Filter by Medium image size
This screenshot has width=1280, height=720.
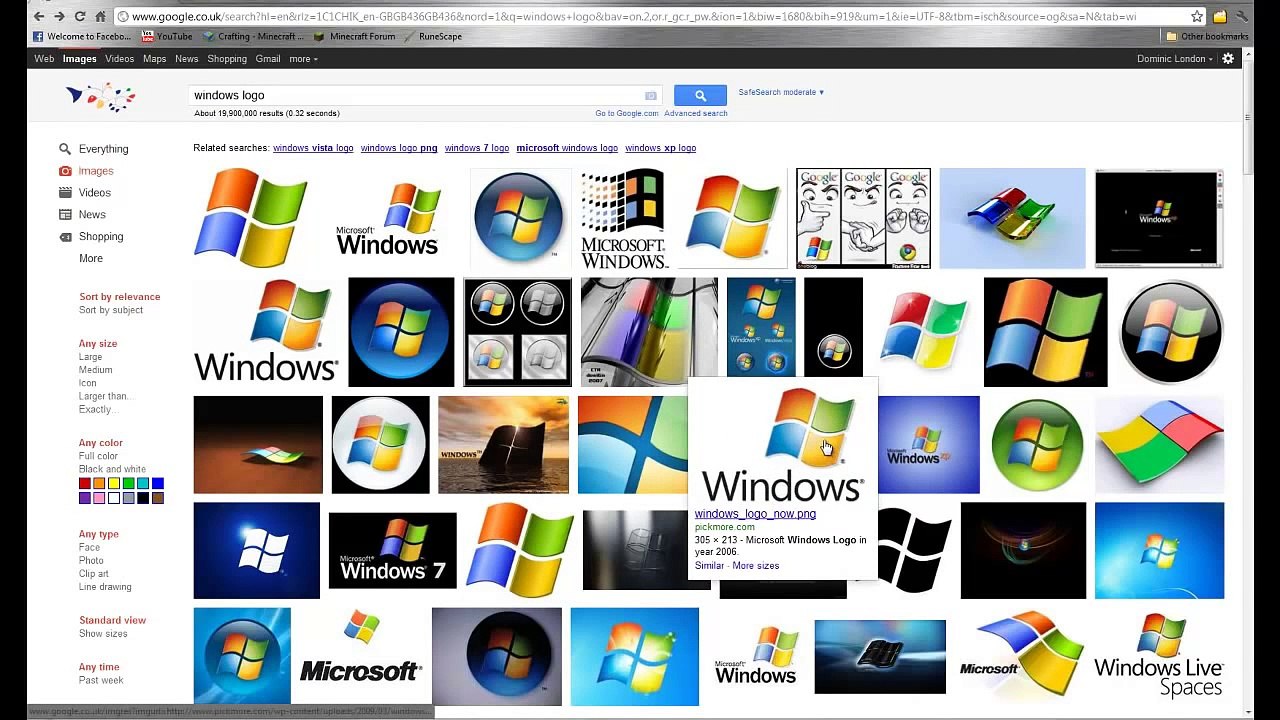[x=96, y=370]
